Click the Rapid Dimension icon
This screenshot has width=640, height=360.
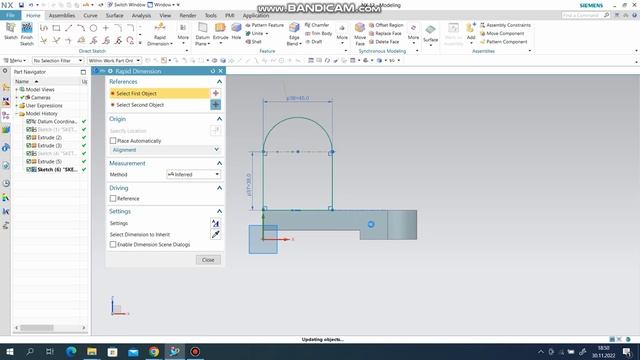160,28
